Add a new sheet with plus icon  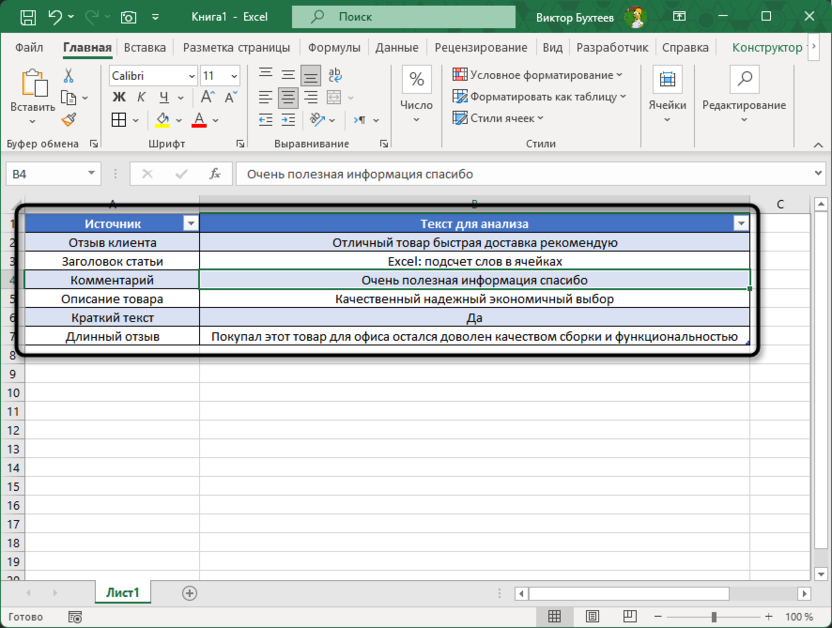[189, 593]
